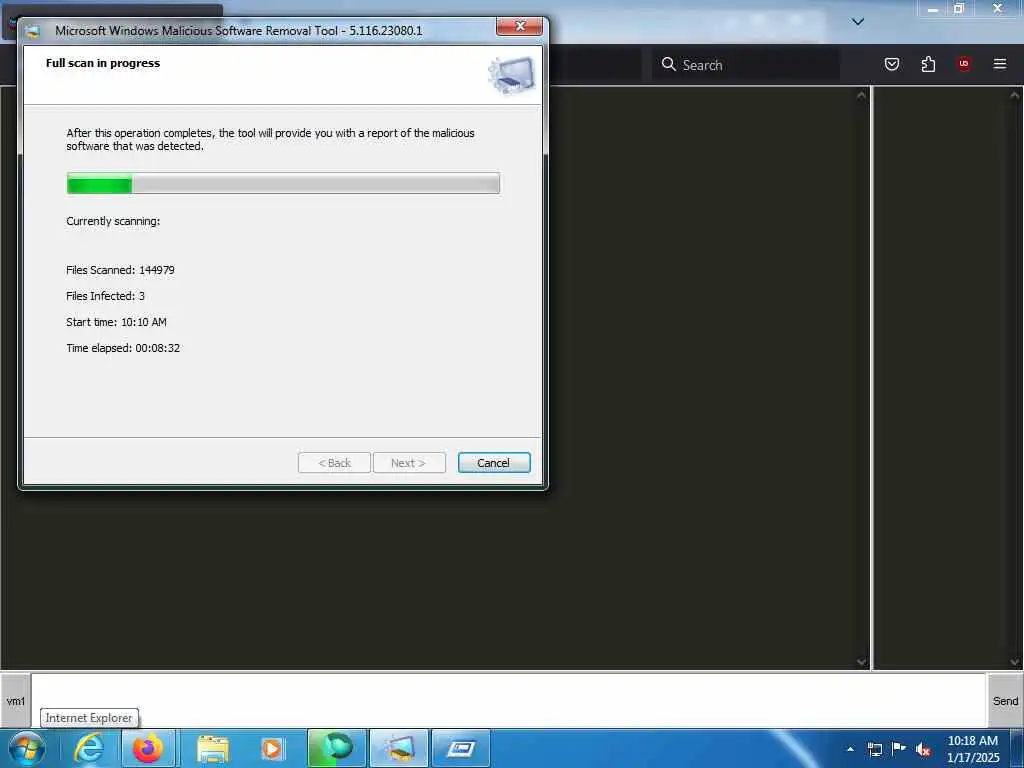Image resolution: width=1024 pixels, height=768 pixels.
Task: Click the disabled Back button
Action: pos(334,462)
